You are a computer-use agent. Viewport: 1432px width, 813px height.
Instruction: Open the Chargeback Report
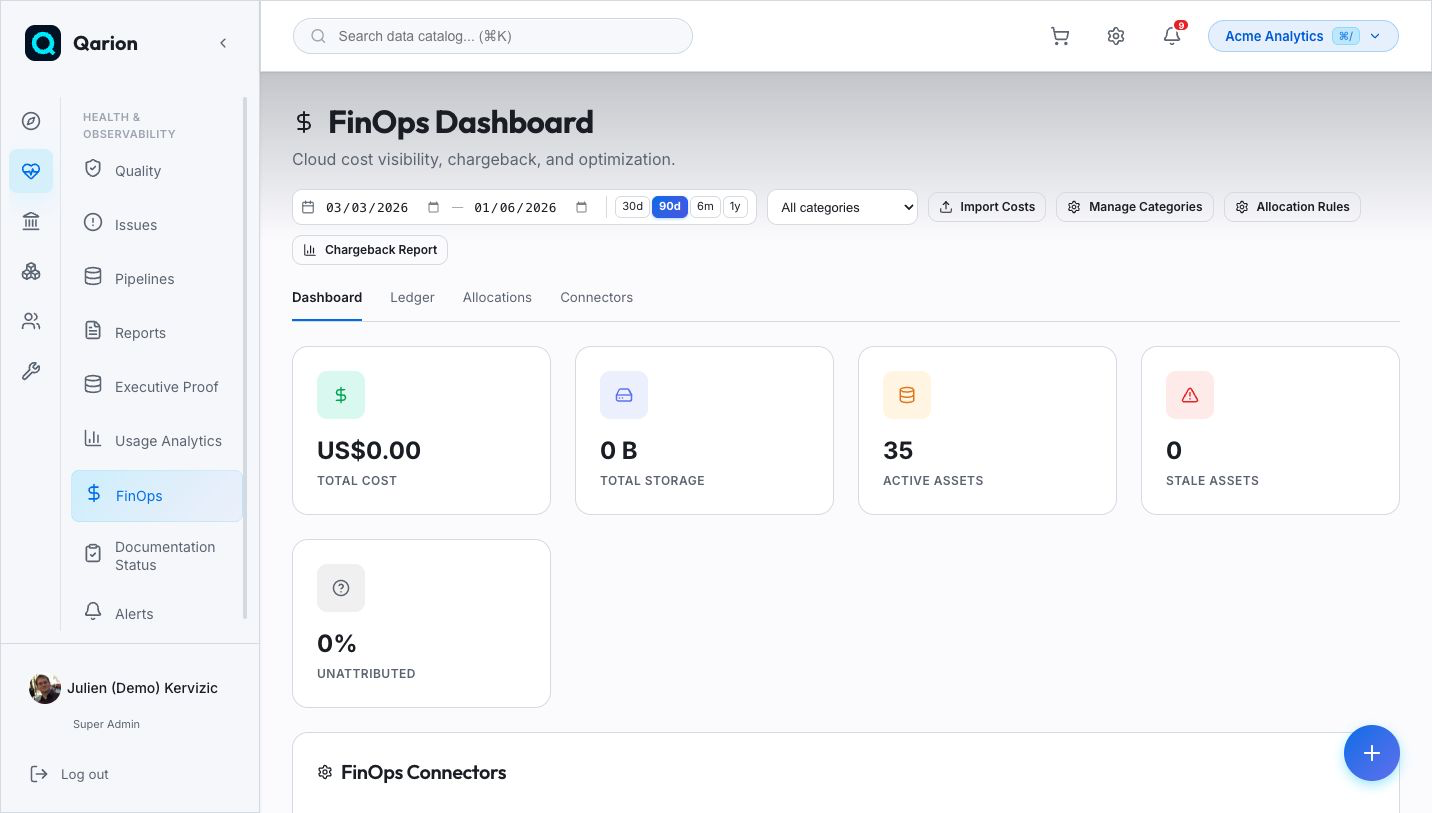tap(370, 250)
